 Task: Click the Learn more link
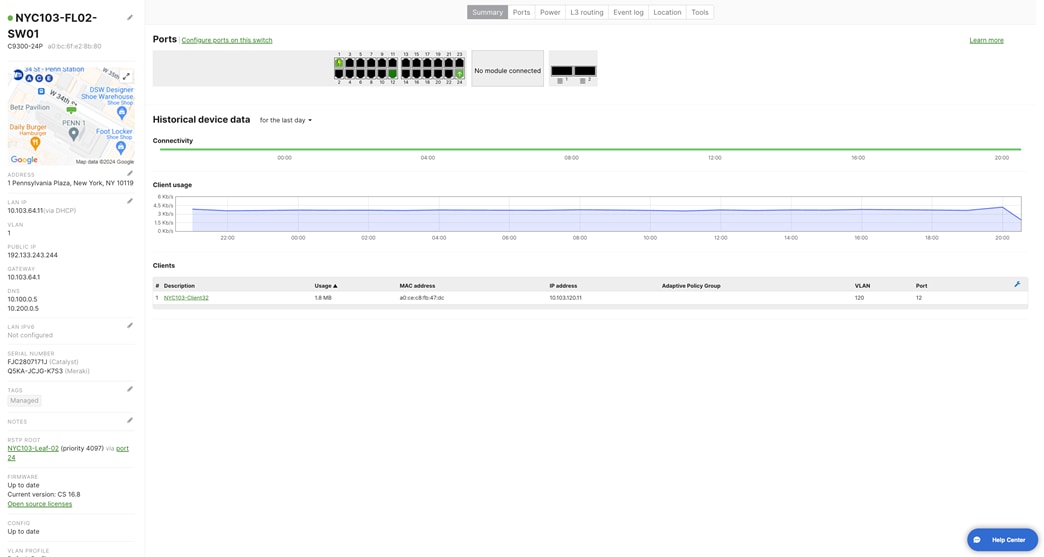click(x=986, y=40)
